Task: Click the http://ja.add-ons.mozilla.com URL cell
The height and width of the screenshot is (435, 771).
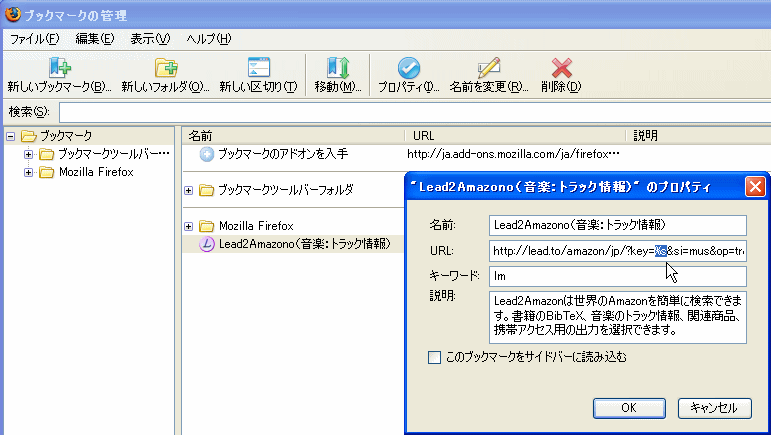Action: tap(513, 154)
